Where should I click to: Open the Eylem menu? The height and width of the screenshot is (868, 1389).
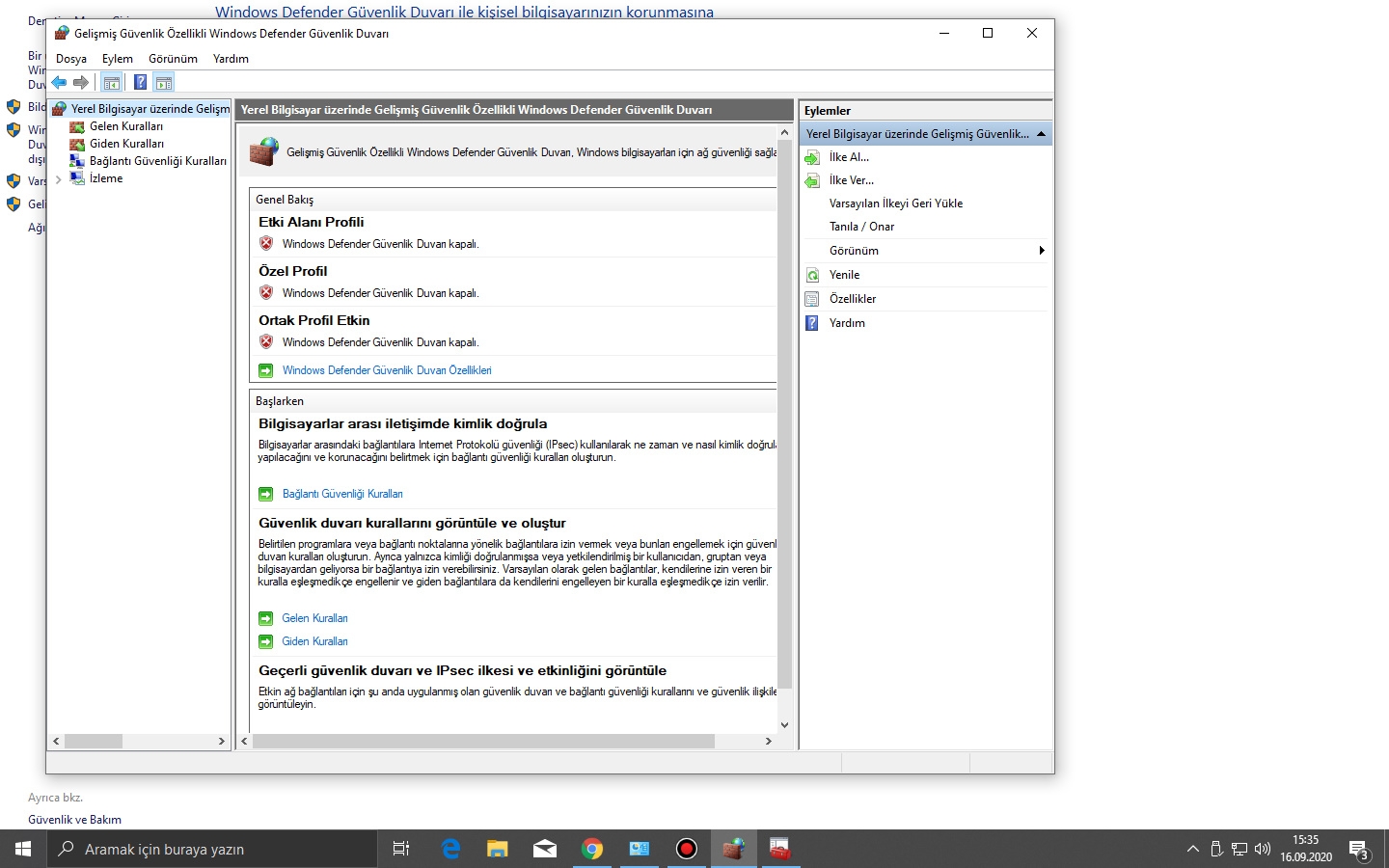point(118,59)
